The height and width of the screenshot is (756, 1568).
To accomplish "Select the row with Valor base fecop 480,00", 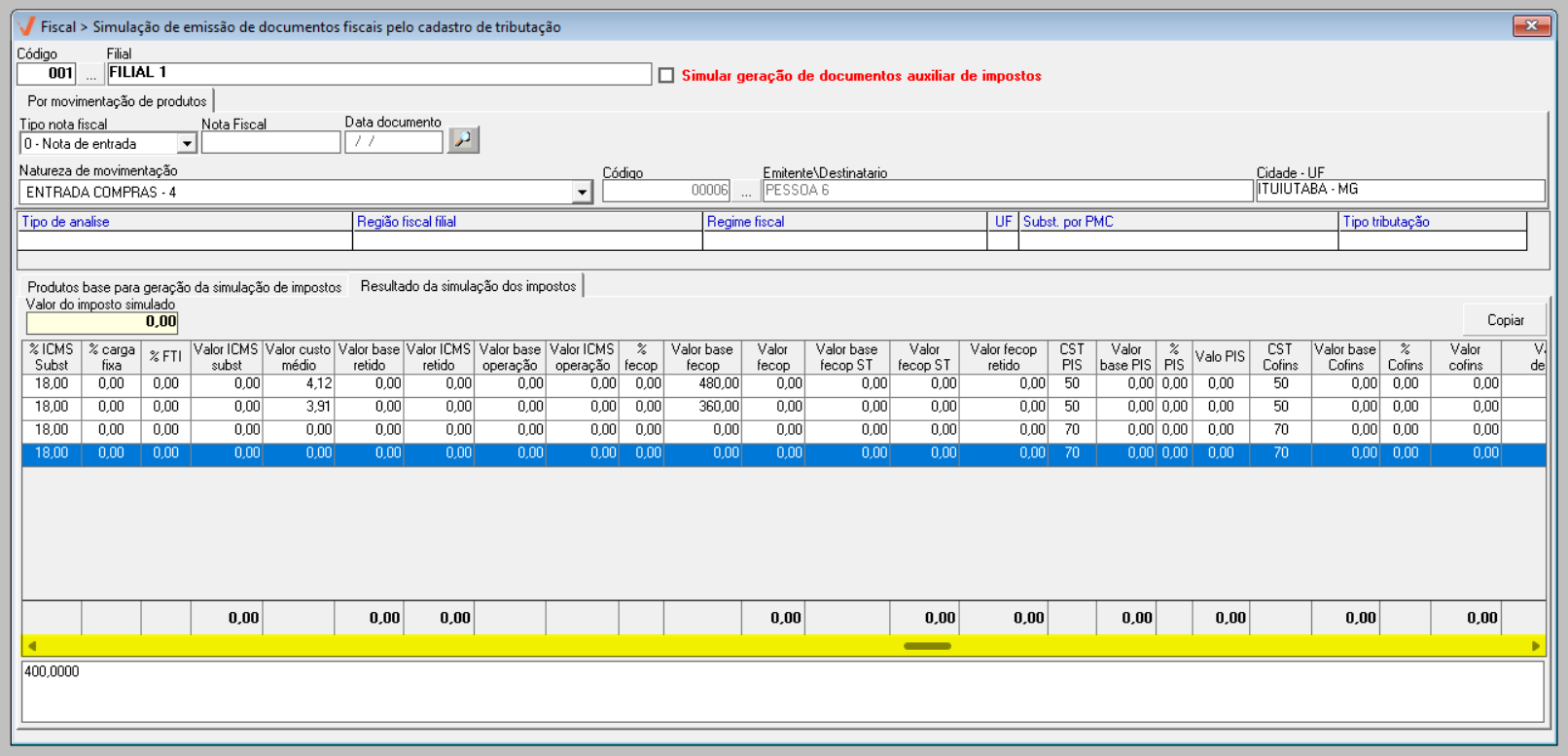I will pos(702,384).
